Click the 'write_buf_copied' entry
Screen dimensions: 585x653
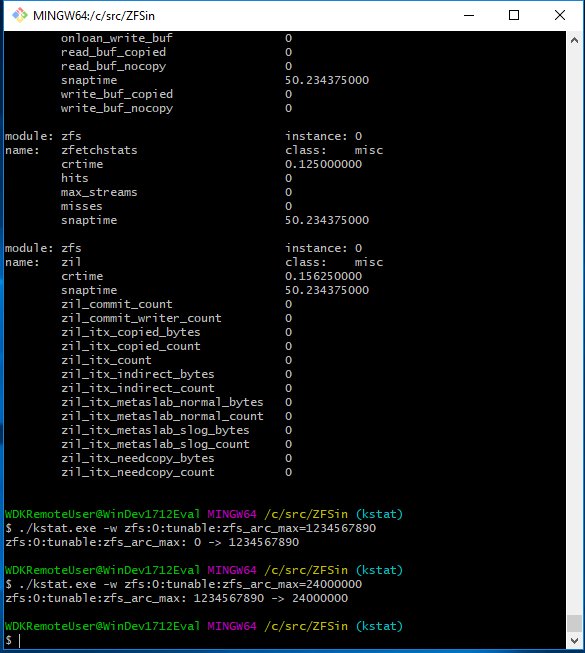[117, 94]
